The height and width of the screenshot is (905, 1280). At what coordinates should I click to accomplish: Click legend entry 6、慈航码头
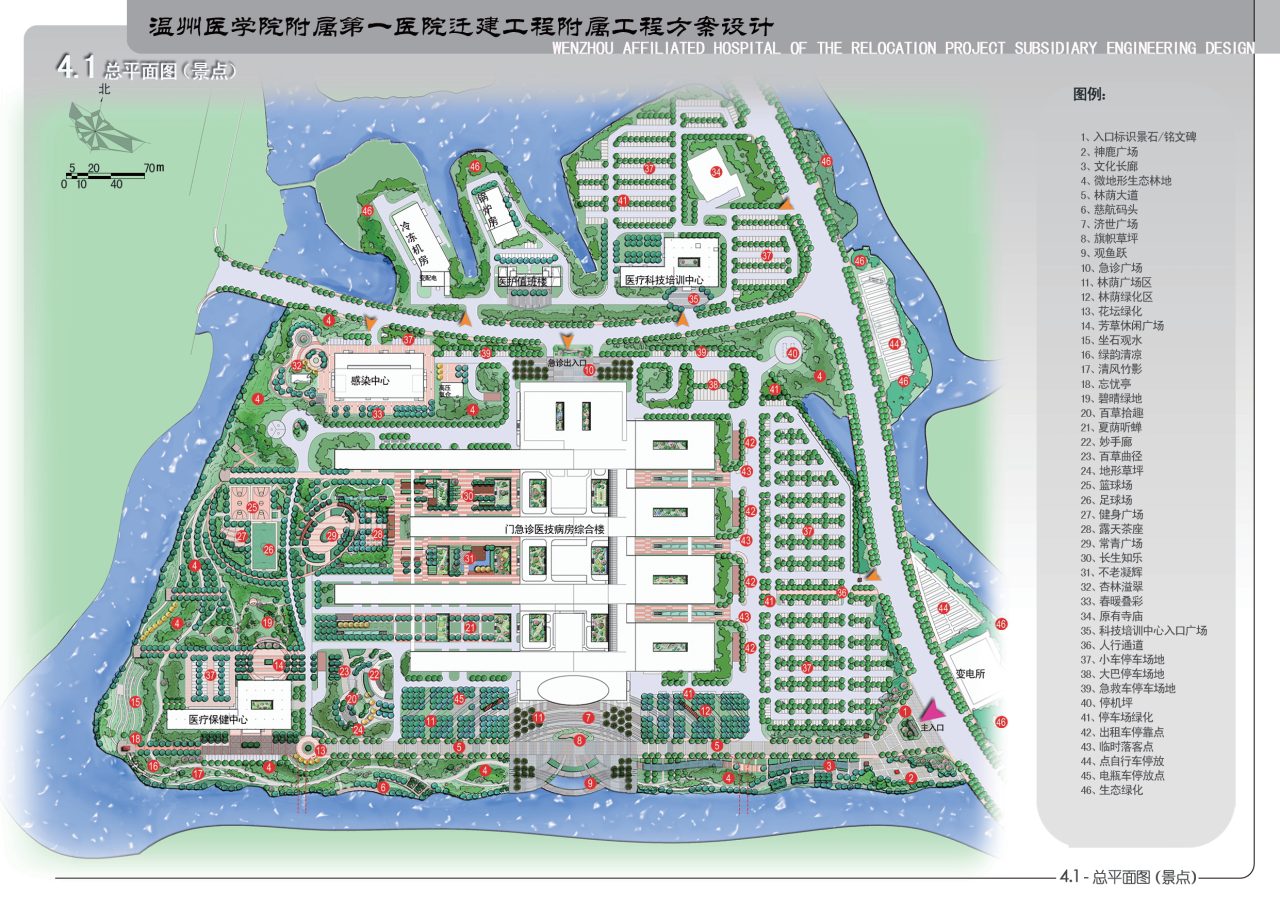(1111, 210)
